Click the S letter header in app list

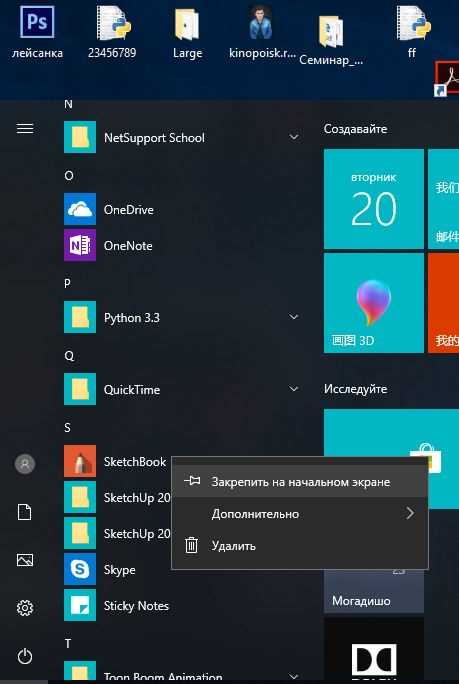[x=67, y=428]
